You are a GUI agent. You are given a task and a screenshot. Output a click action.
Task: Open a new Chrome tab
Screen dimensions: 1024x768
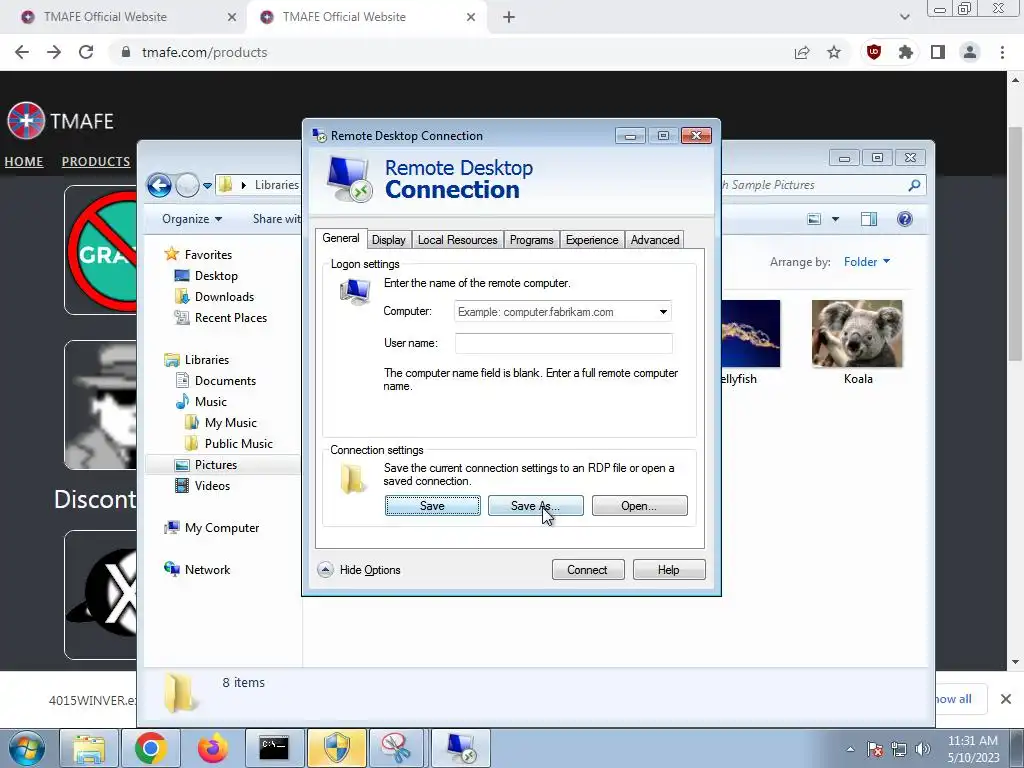click(509, 17)
